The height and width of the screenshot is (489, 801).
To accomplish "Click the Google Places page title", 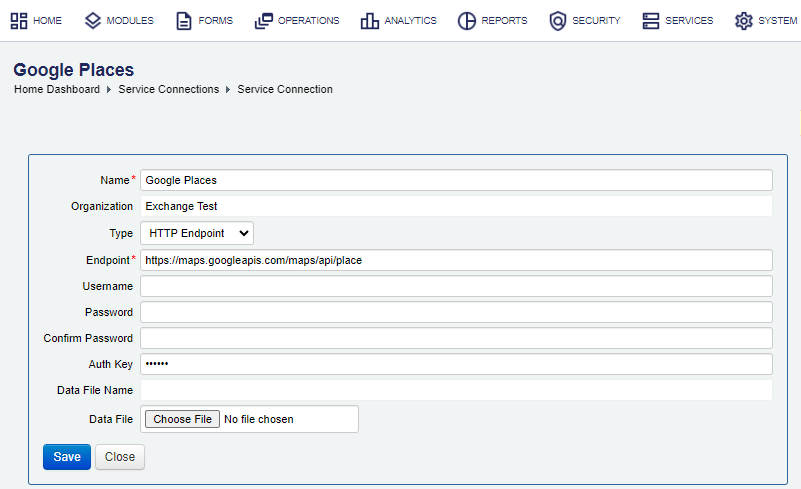I will click(x=74, y=69).
